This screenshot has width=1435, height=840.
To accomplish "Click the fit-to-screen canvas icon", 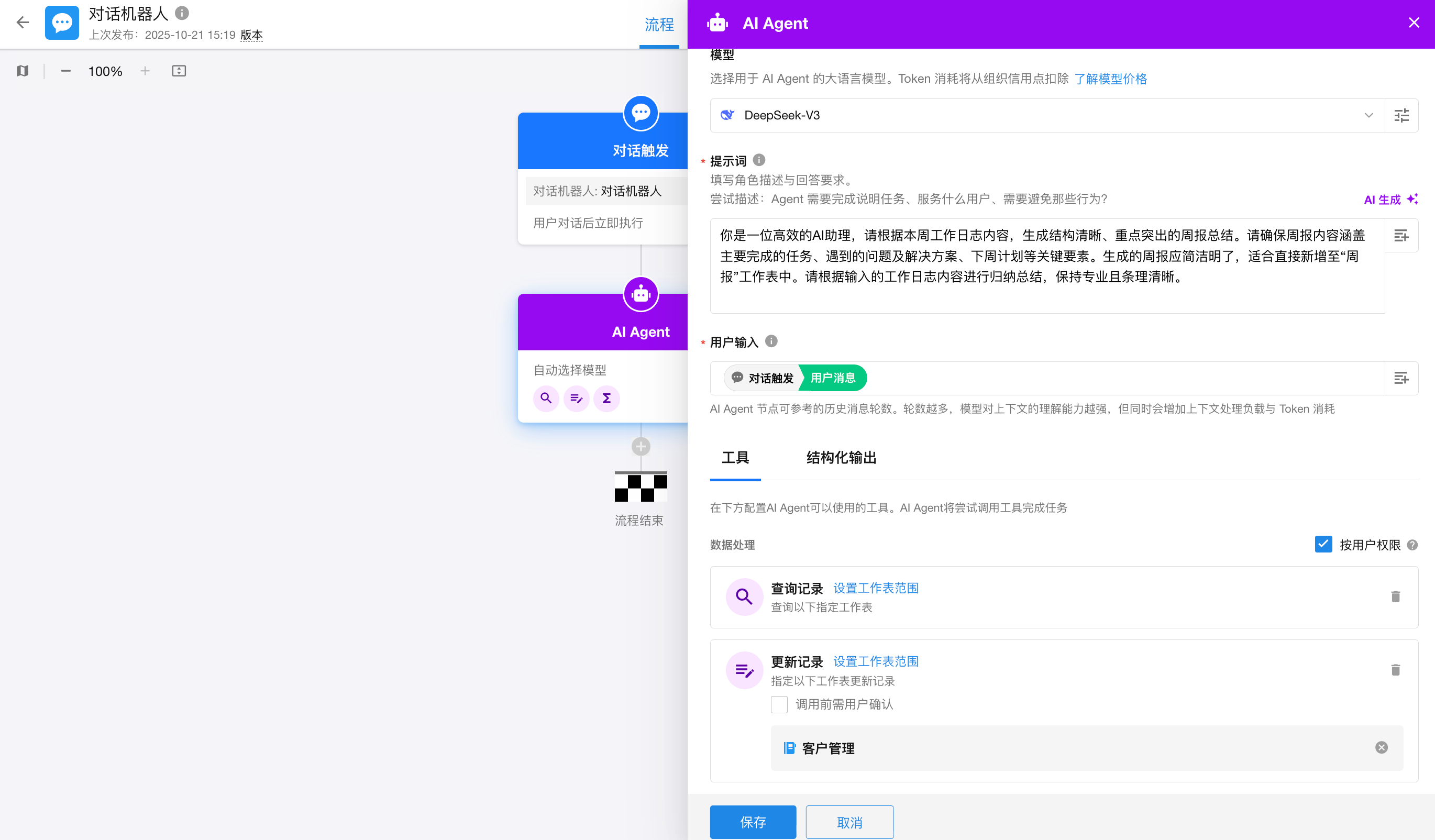I will click(x=179, y=71).
